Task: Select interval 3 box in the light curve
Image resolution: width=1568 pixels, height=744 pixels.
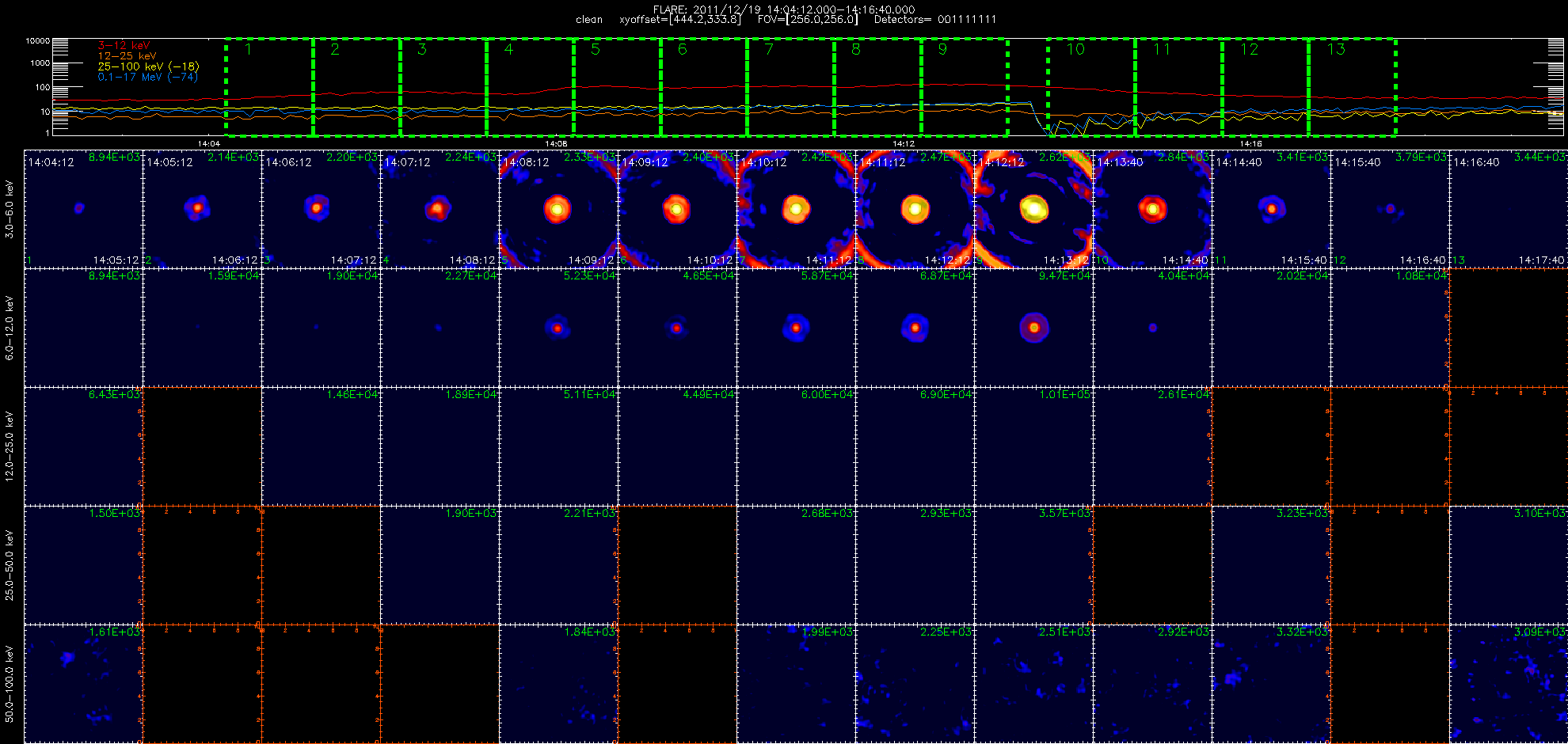Action: (443, 87)
